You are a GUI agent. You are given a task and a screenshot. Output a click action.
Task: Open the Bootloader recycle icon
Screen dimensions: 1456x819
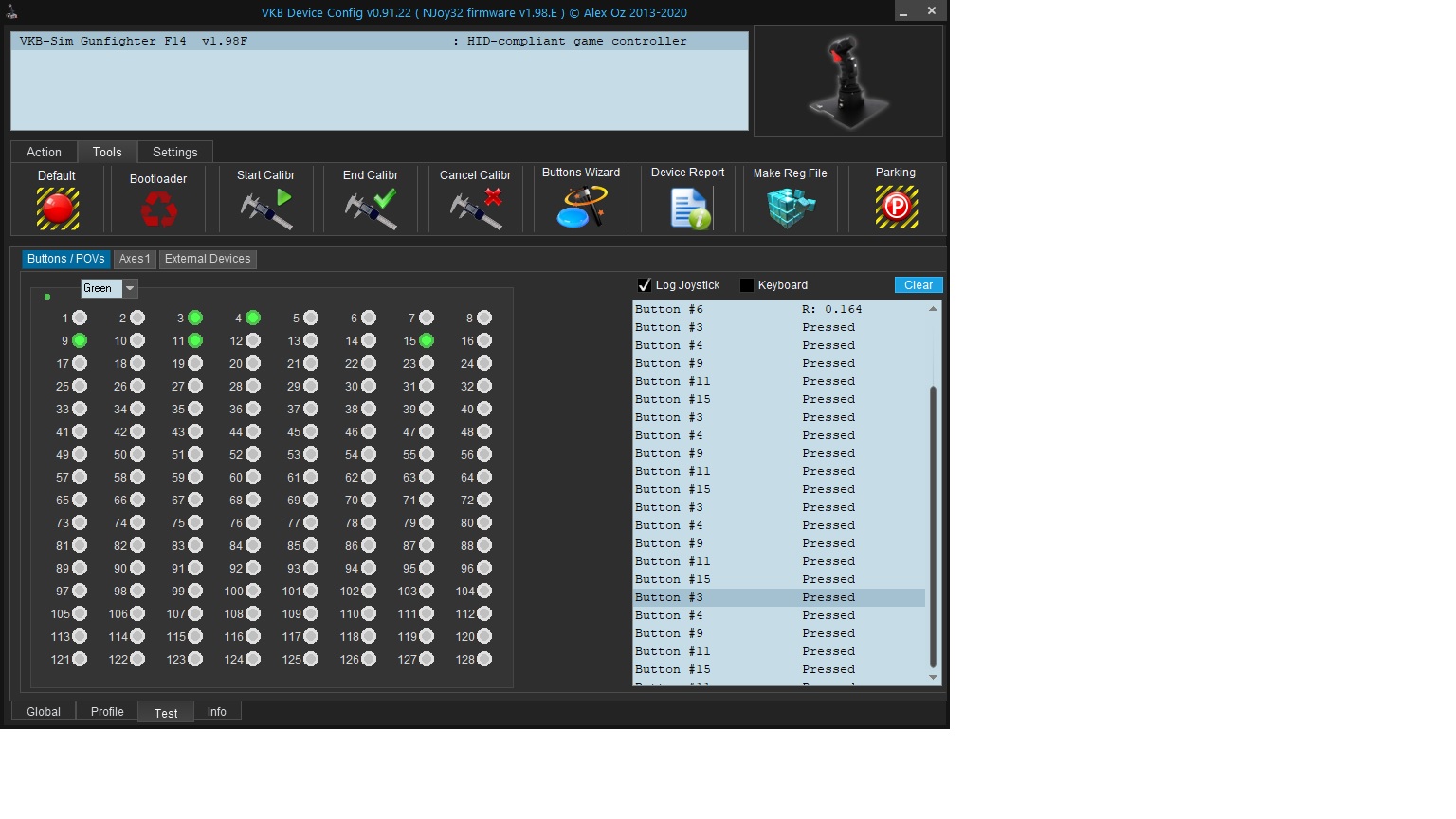(x=158, y=209)
